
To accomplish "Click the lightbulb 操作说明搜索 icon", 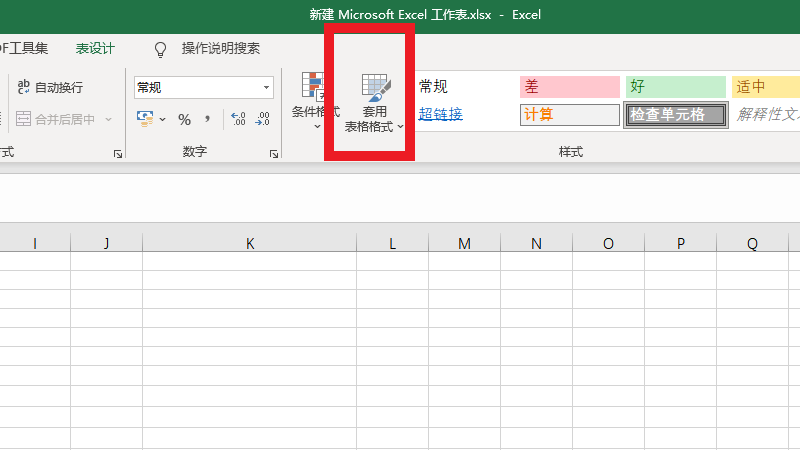I will pyautogui.click(x=160, y=49).
